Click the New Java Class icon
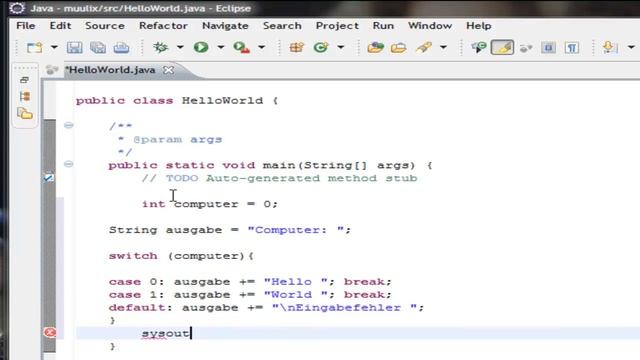 click(321, 47)
